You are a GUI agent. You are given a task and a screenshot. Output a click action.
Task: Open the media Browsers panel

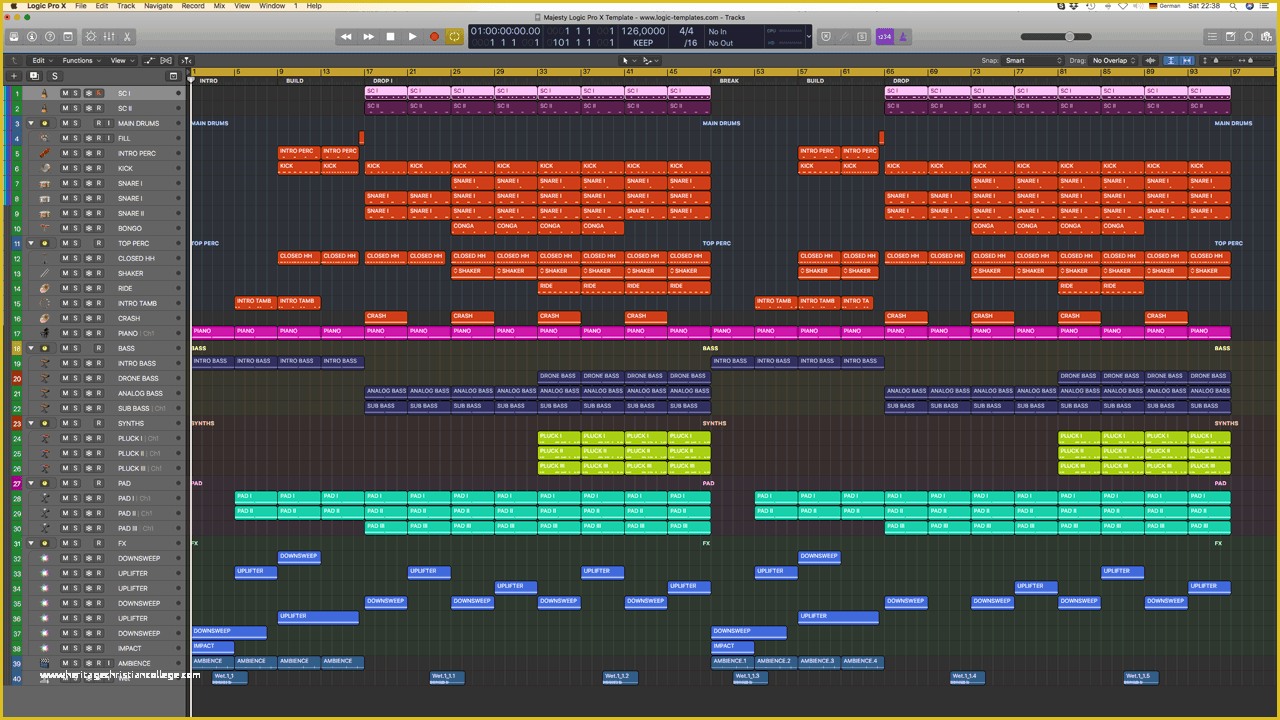coord(1266,37)
